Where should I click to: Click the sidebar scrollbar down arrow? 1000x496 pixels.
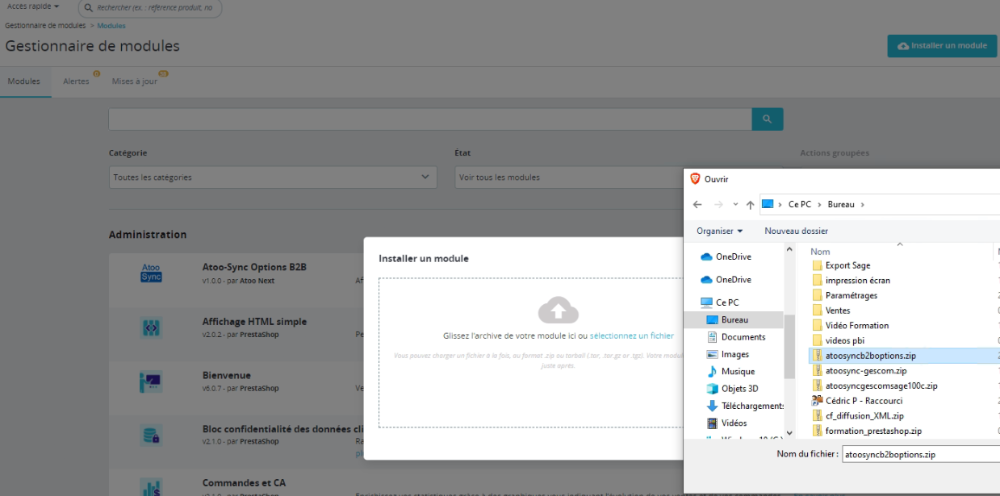tap(790, 432)
